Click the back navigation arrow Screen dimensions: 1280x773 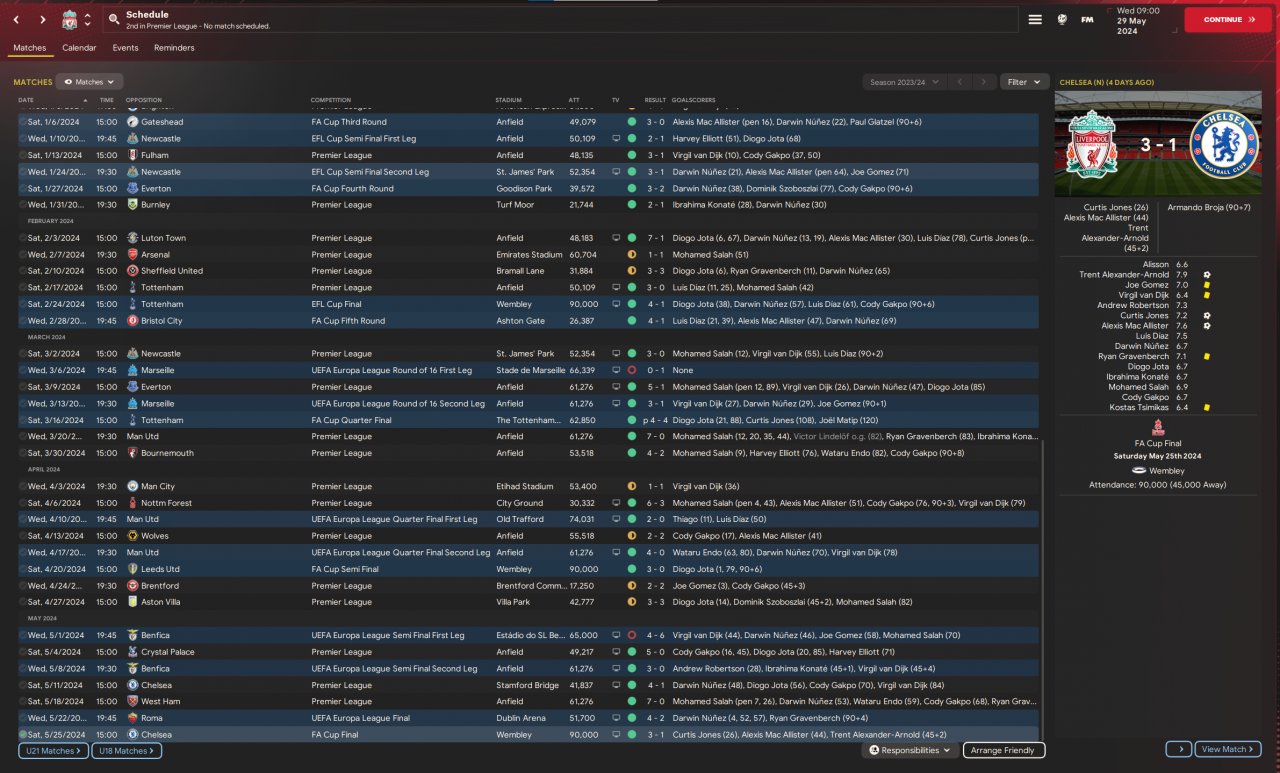point(16,19)
